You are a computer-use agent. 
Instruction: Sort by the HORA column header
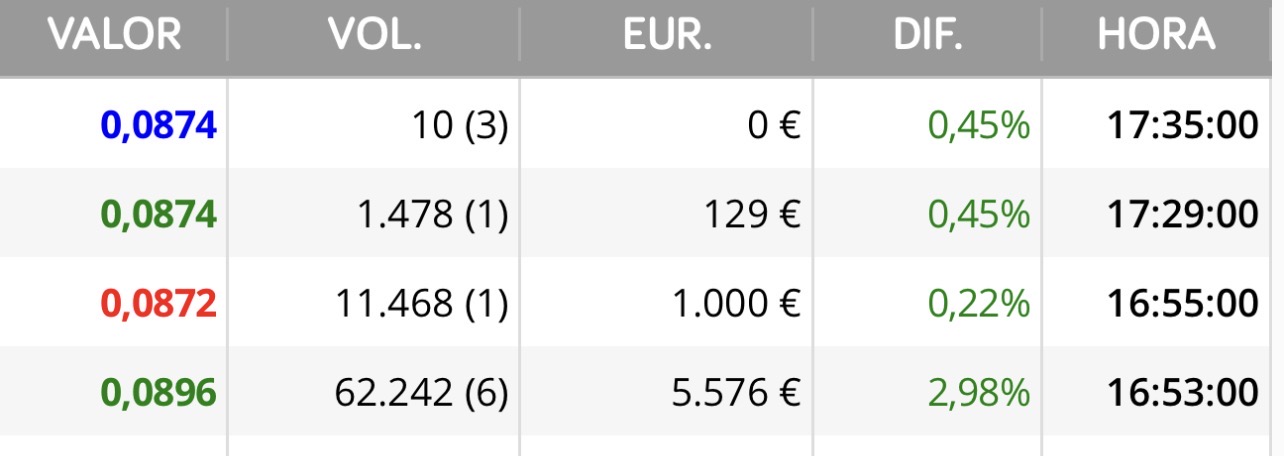(x=1156, y=35)
